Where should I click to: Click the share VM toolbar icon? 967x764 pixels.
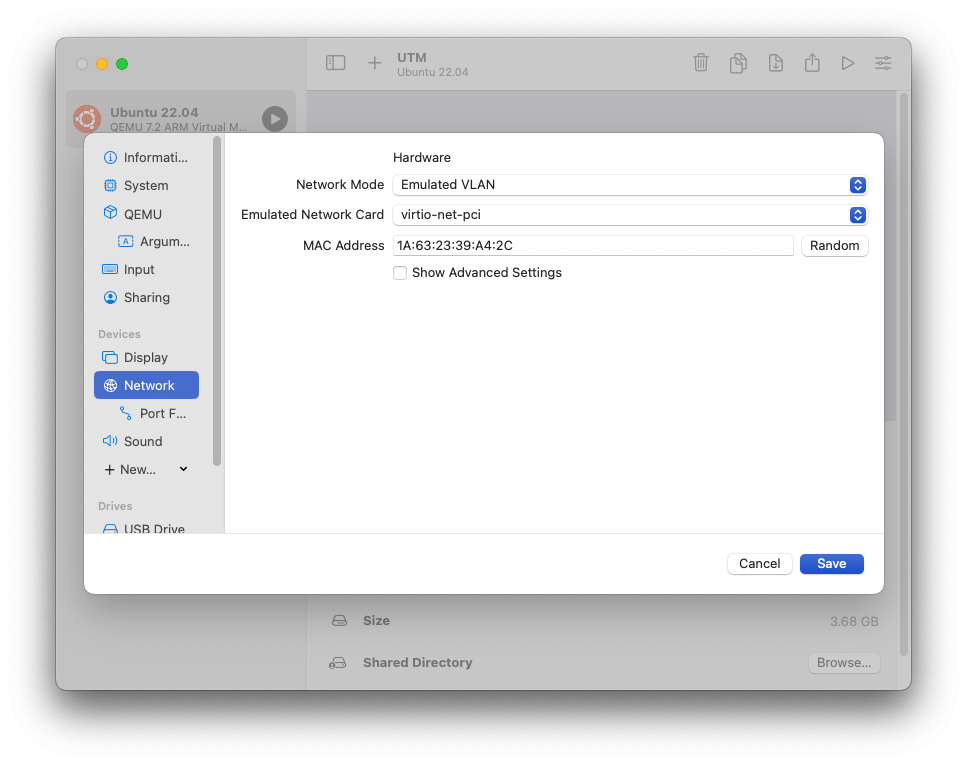(x=812, y=63)
